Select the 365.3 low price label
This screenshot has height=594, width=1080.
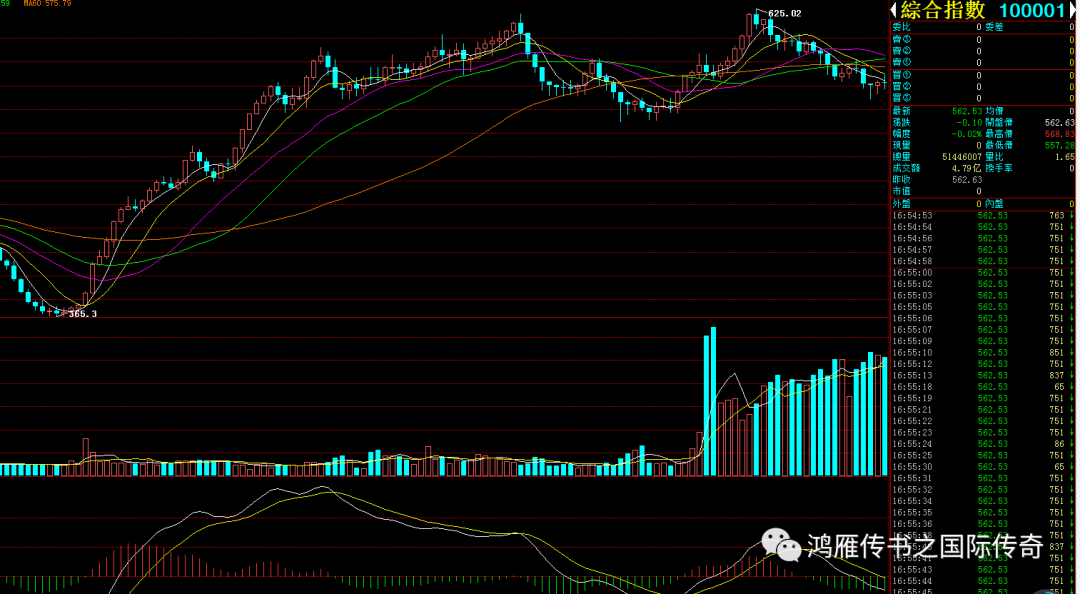click(83, 314)
